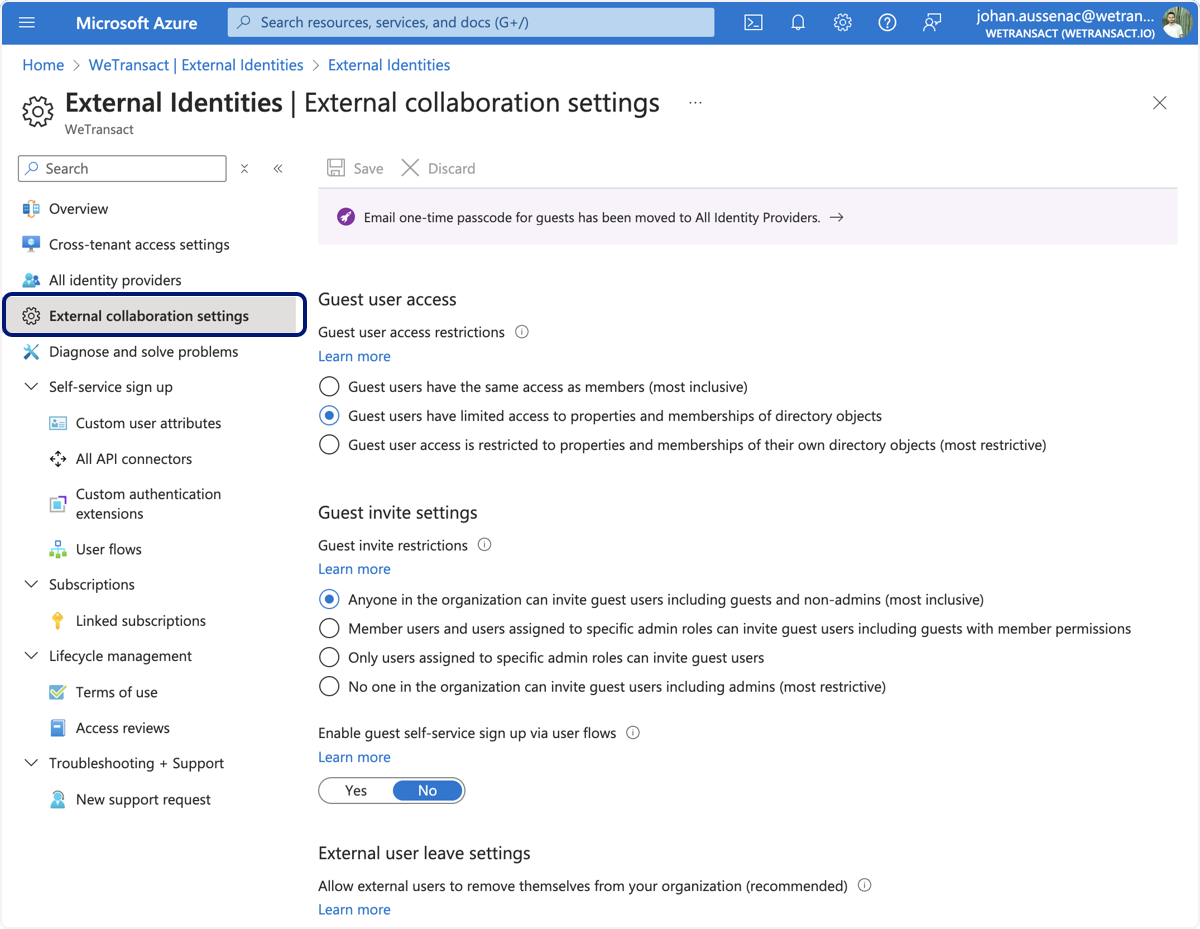Screen dimensions: 1200x929
Task: Open the External collaboration settings menu item
Action: pyautogui.click(x=154, y=316)
